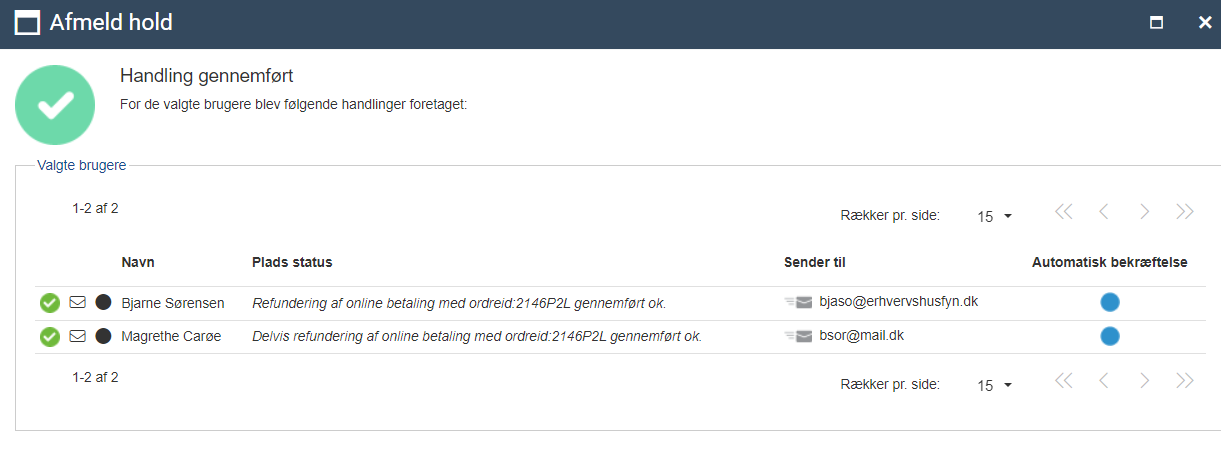
Task: Click the green check icon for Bjarne Sørensen
Action: (49, 303)
